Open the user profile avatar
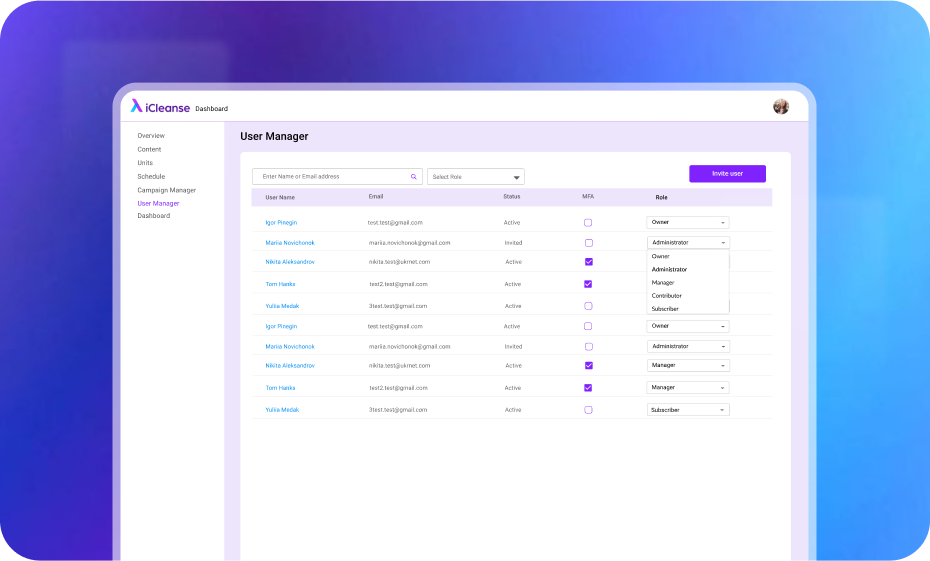930x561 pixels. point(781,107)
